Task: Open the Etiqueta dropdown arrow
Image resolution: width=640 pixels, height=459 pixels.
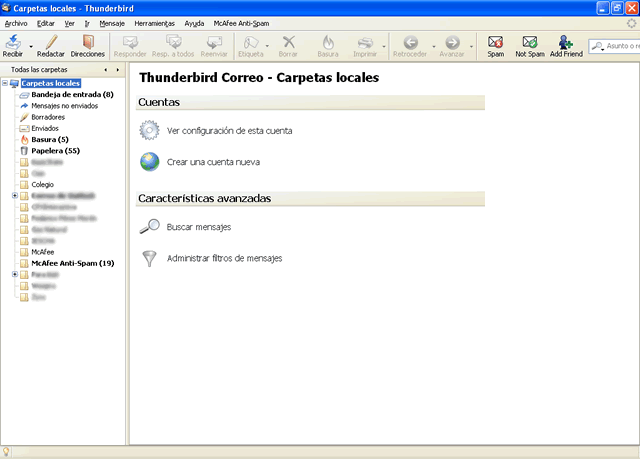Action: point(267,47)
